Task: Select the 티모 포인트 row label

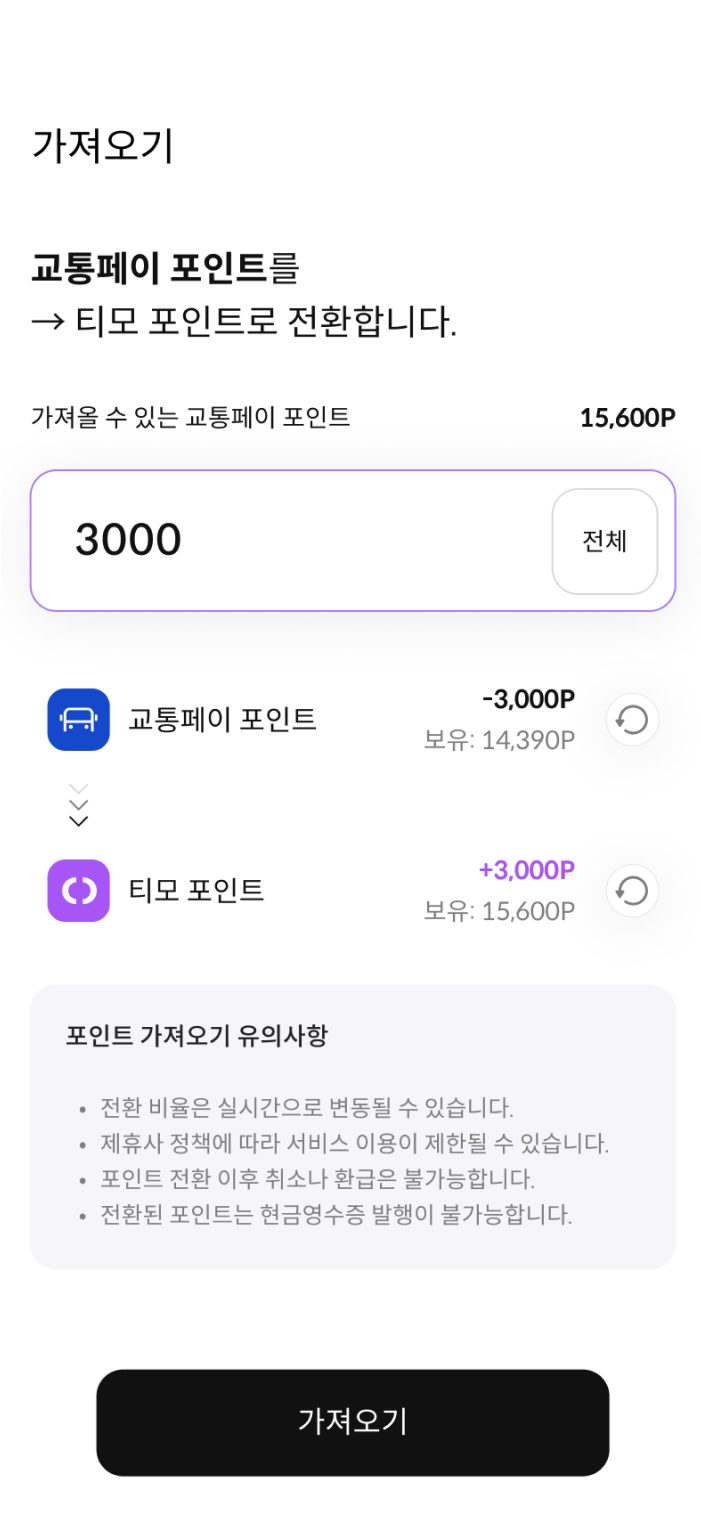Action: pyautogui.click(x=196, y=890)
